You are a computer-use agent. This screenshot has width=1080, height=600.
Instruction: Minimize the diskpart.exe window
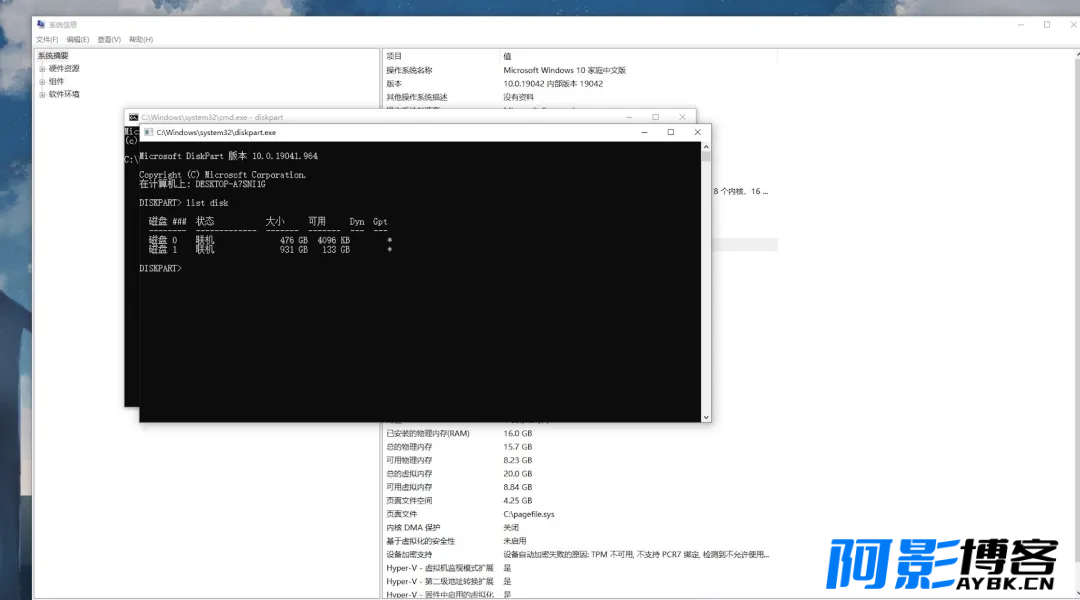645,132
